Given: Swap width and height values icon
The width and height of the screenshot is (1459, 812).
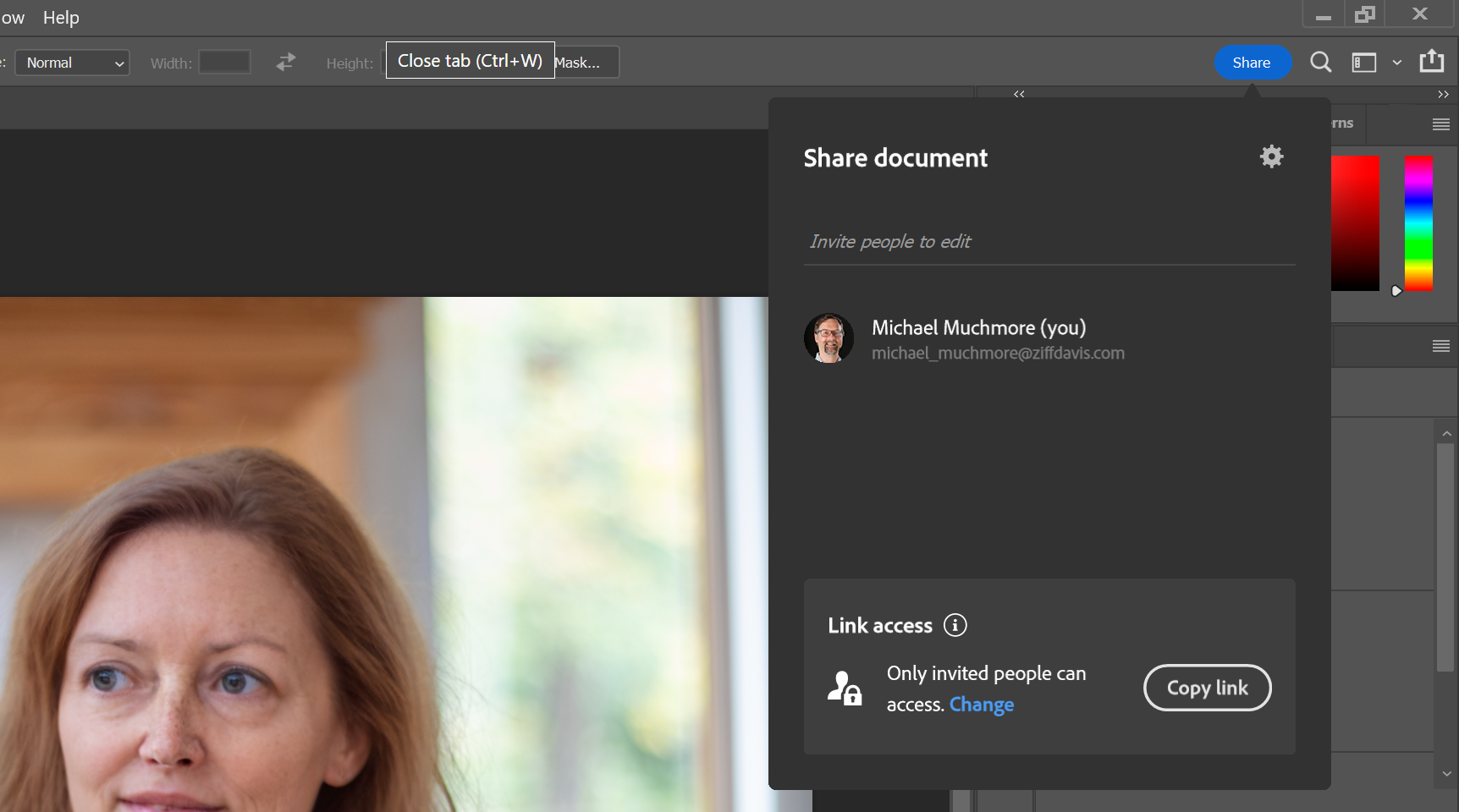Looking at the screenshot, I should coord(286,62).
